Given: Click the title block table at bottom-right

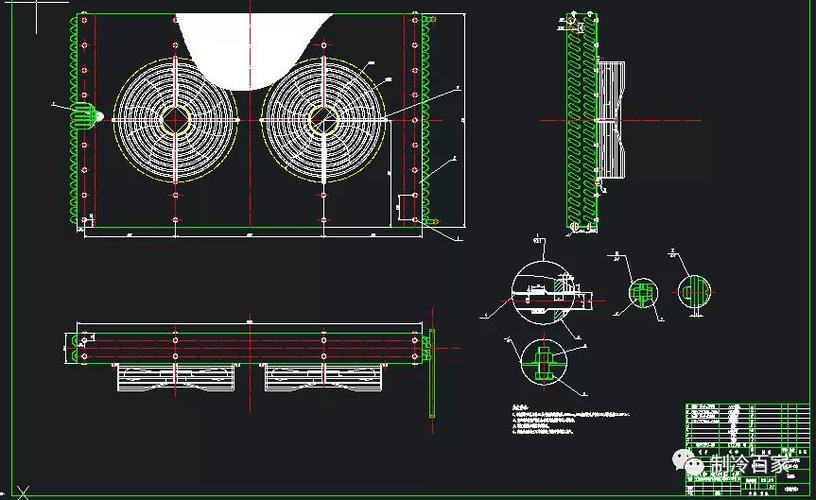Looking at the screenshot, I should coord(747,448).
